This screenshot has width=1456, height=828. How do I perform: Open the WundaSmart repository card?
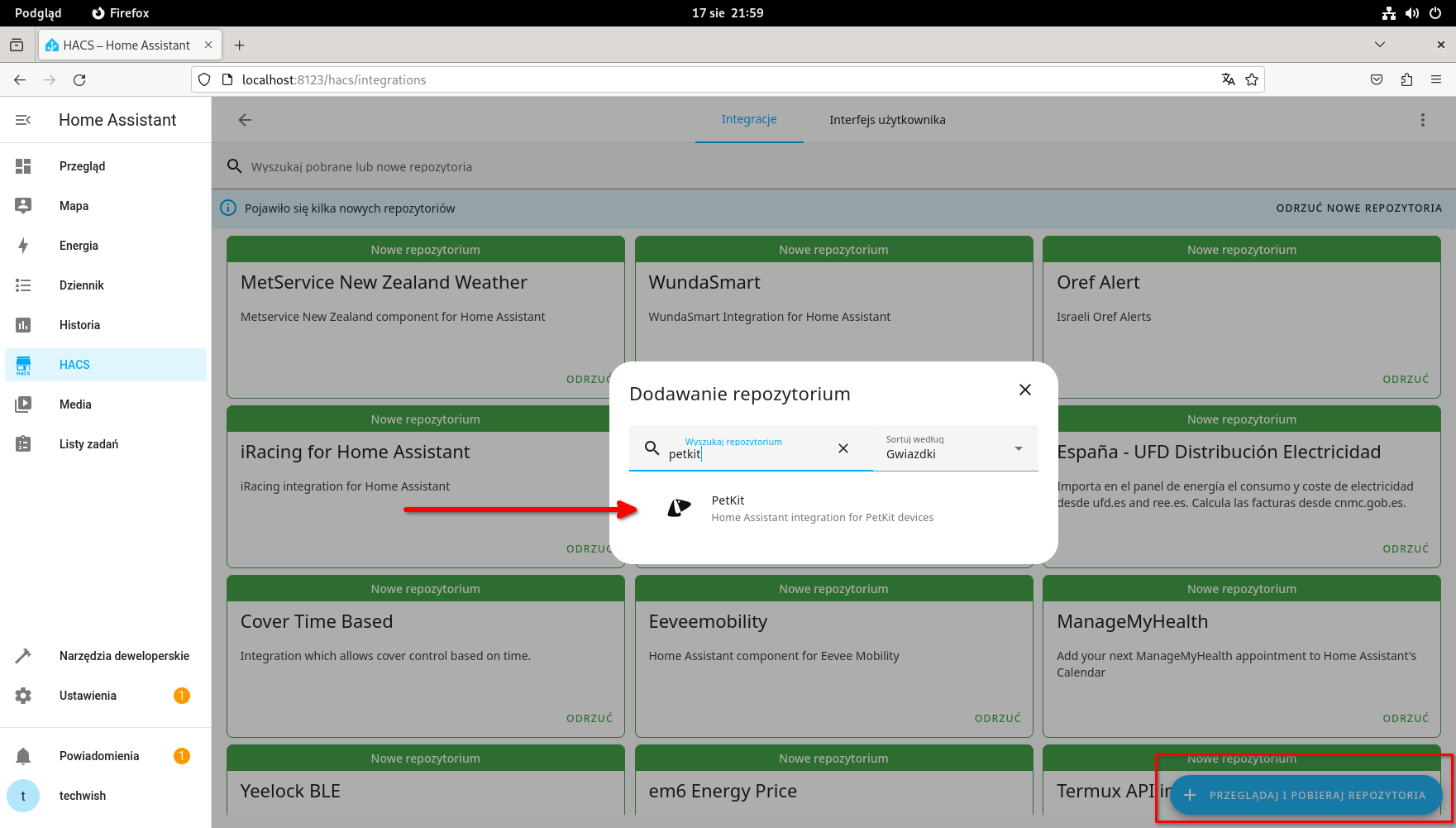pos(833,318)
